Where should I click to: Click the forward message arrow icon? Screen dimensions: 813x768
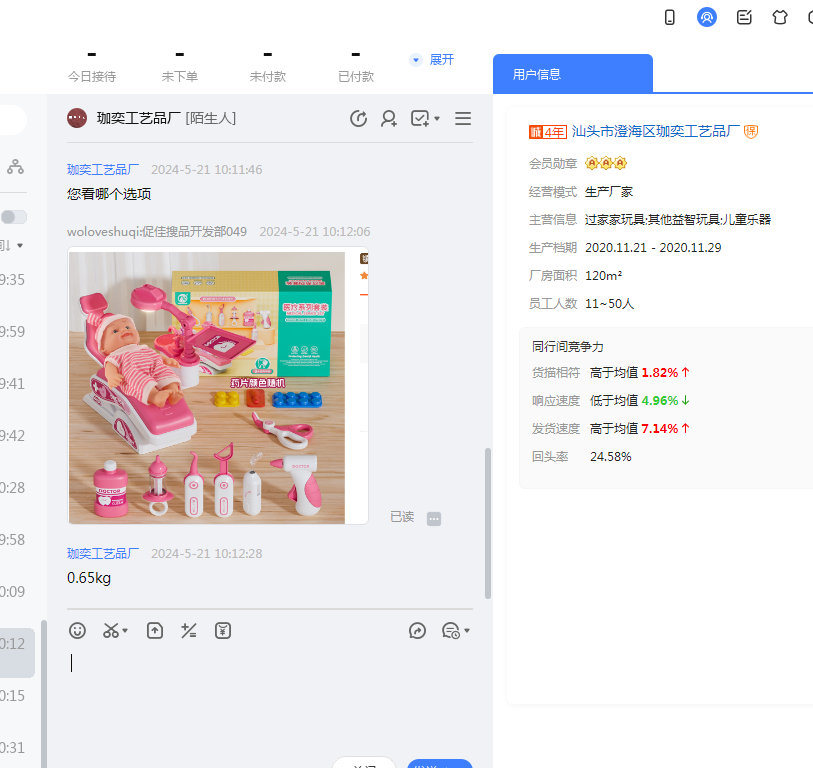[418, 630]
